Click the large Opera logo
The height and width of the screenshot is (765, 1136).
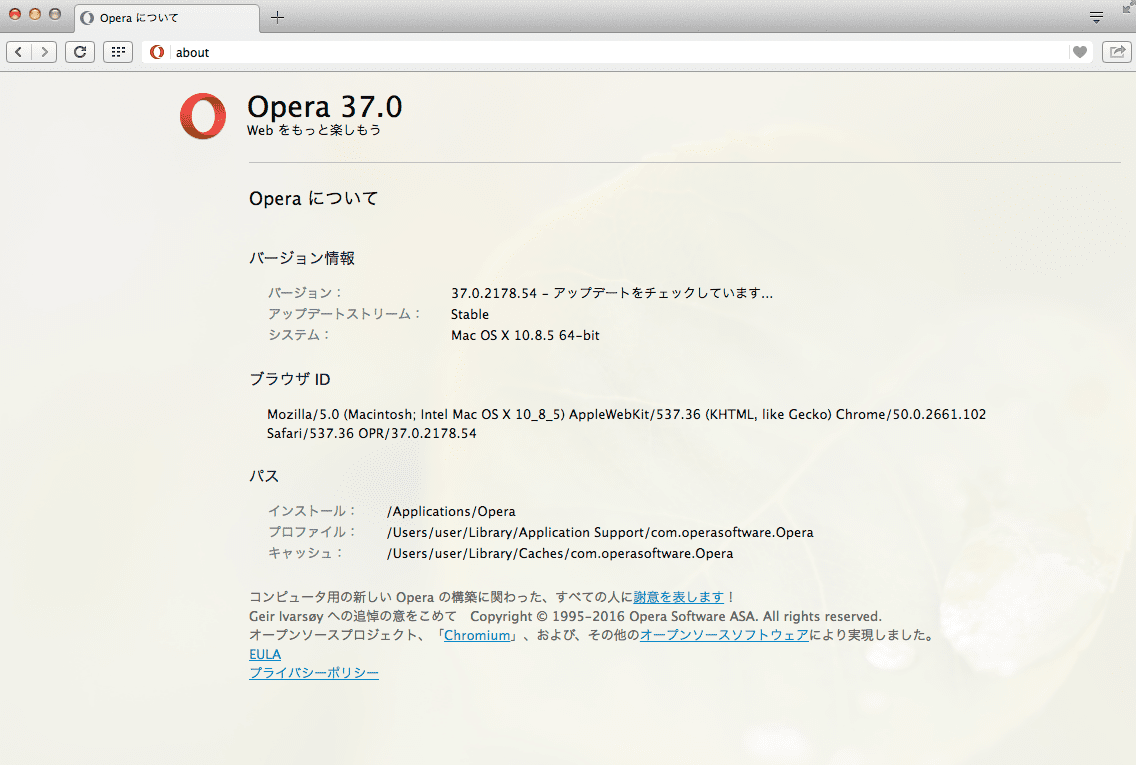203,116
